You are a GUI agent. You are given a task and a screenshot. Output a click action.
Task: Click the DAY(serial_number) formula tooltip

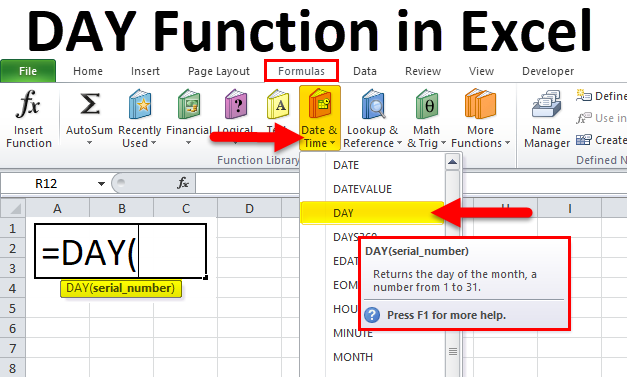click(121, 288)
